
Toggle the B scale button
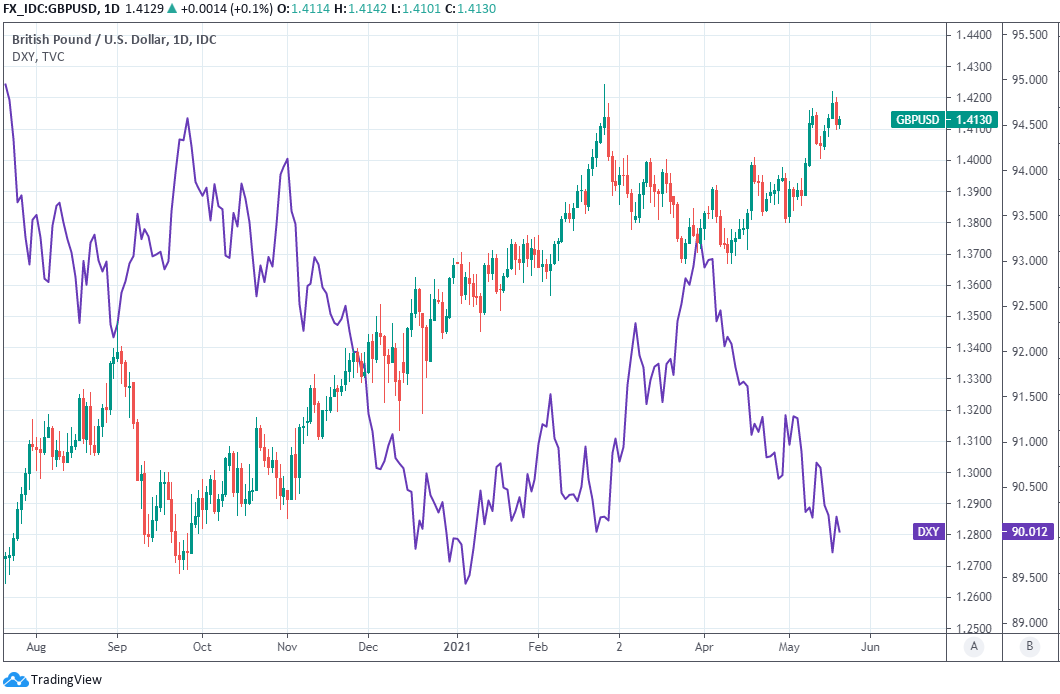click(x=1031, y=647)
